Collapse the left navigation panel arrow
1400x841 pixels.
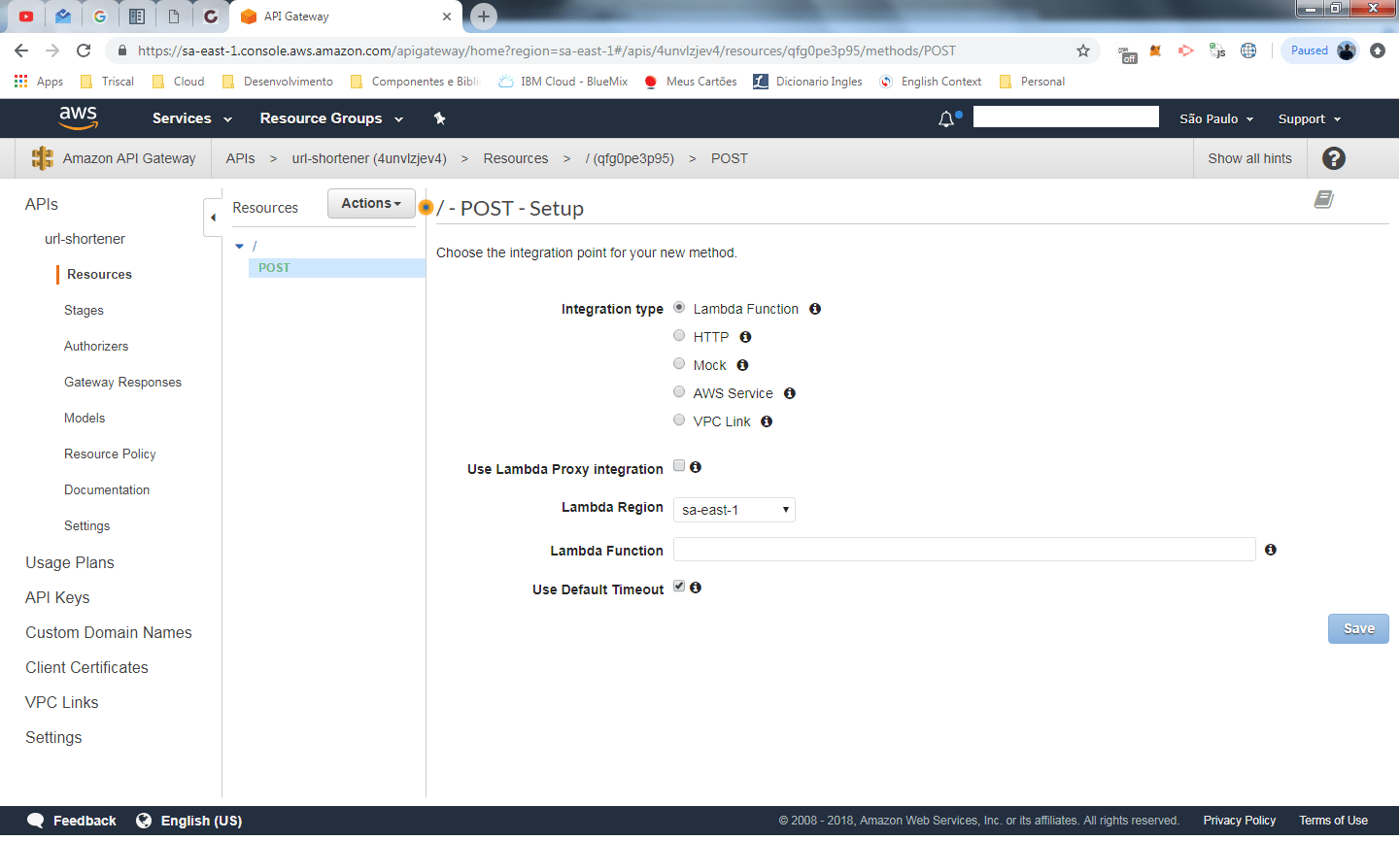tap(213, 218)
